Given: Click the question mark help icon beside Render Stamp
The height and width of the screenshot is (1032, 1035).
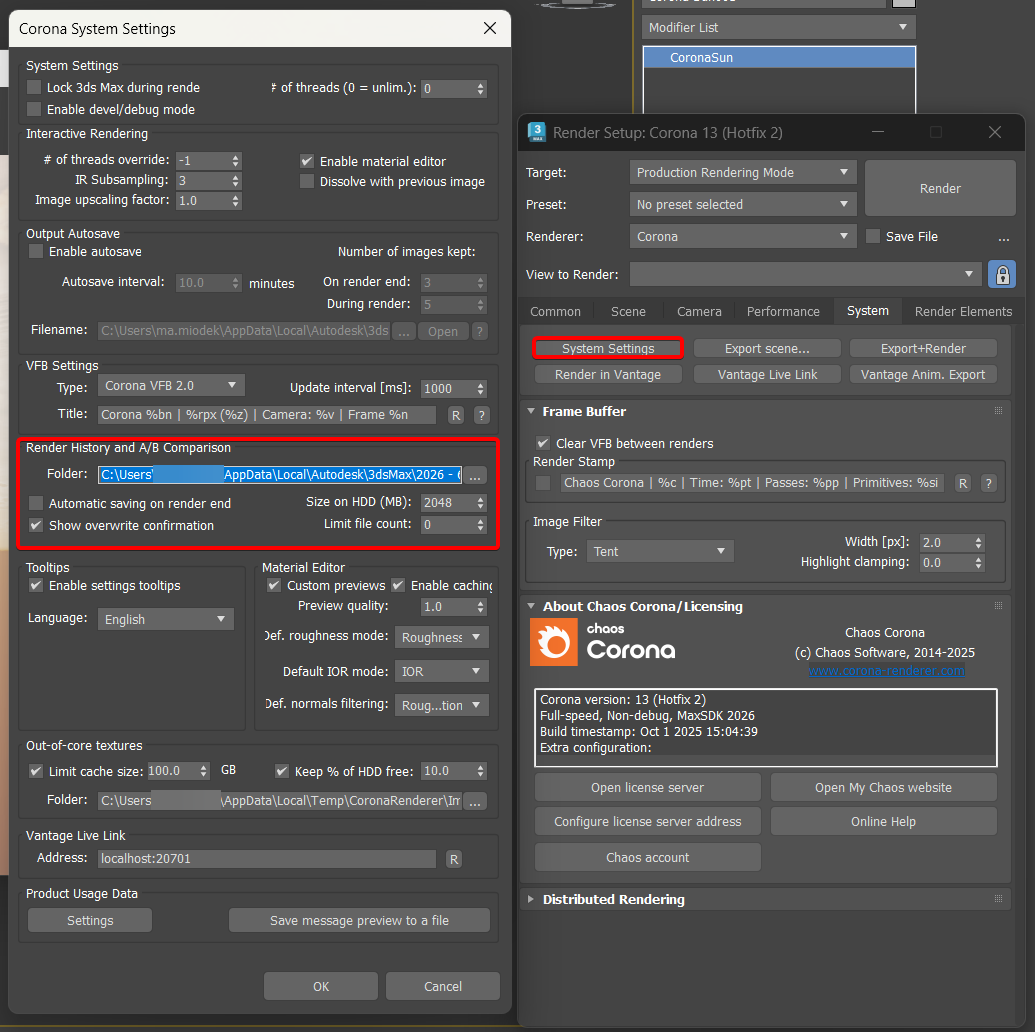Looking at the screenshot, I should point(987,482).
